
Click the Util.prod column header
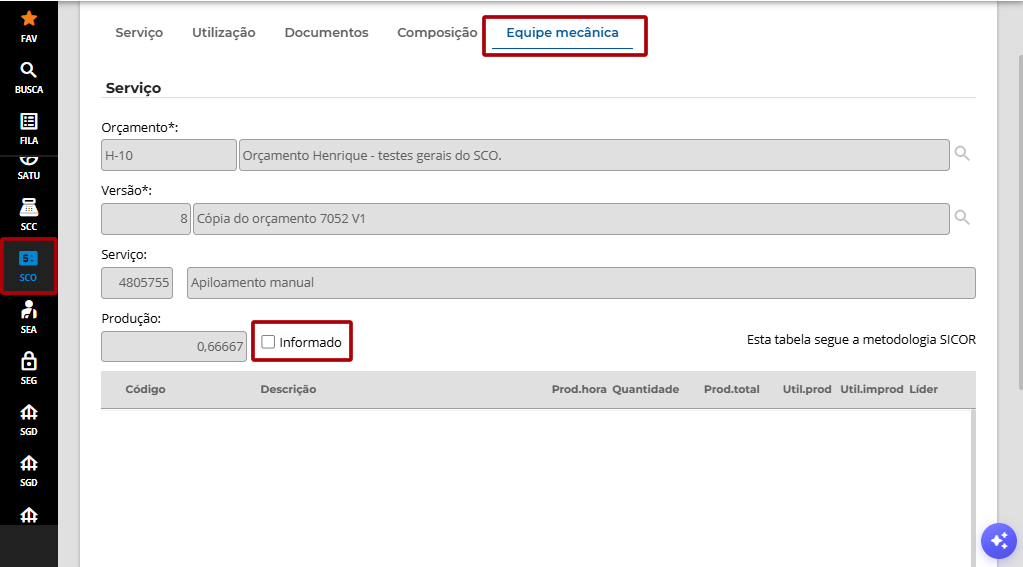click(807, 390)
